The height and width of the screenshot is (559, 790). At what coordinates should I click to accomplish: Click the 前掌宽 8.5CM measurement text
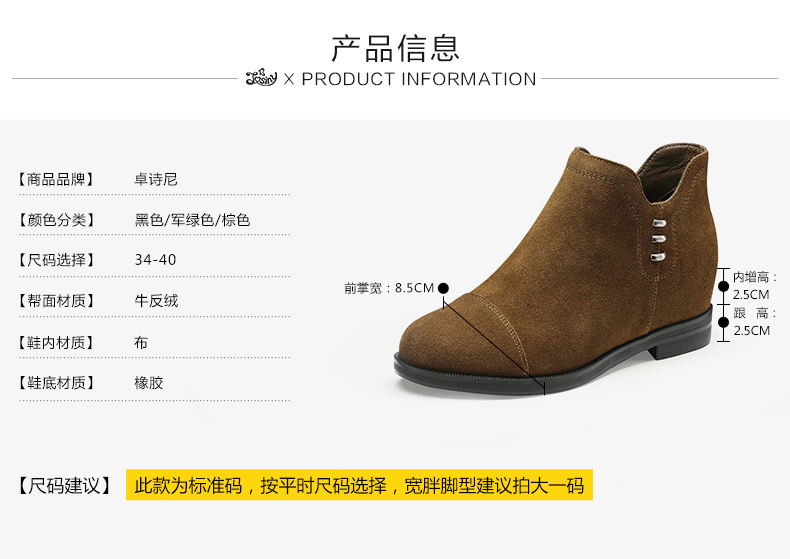(x=389, y=288)
